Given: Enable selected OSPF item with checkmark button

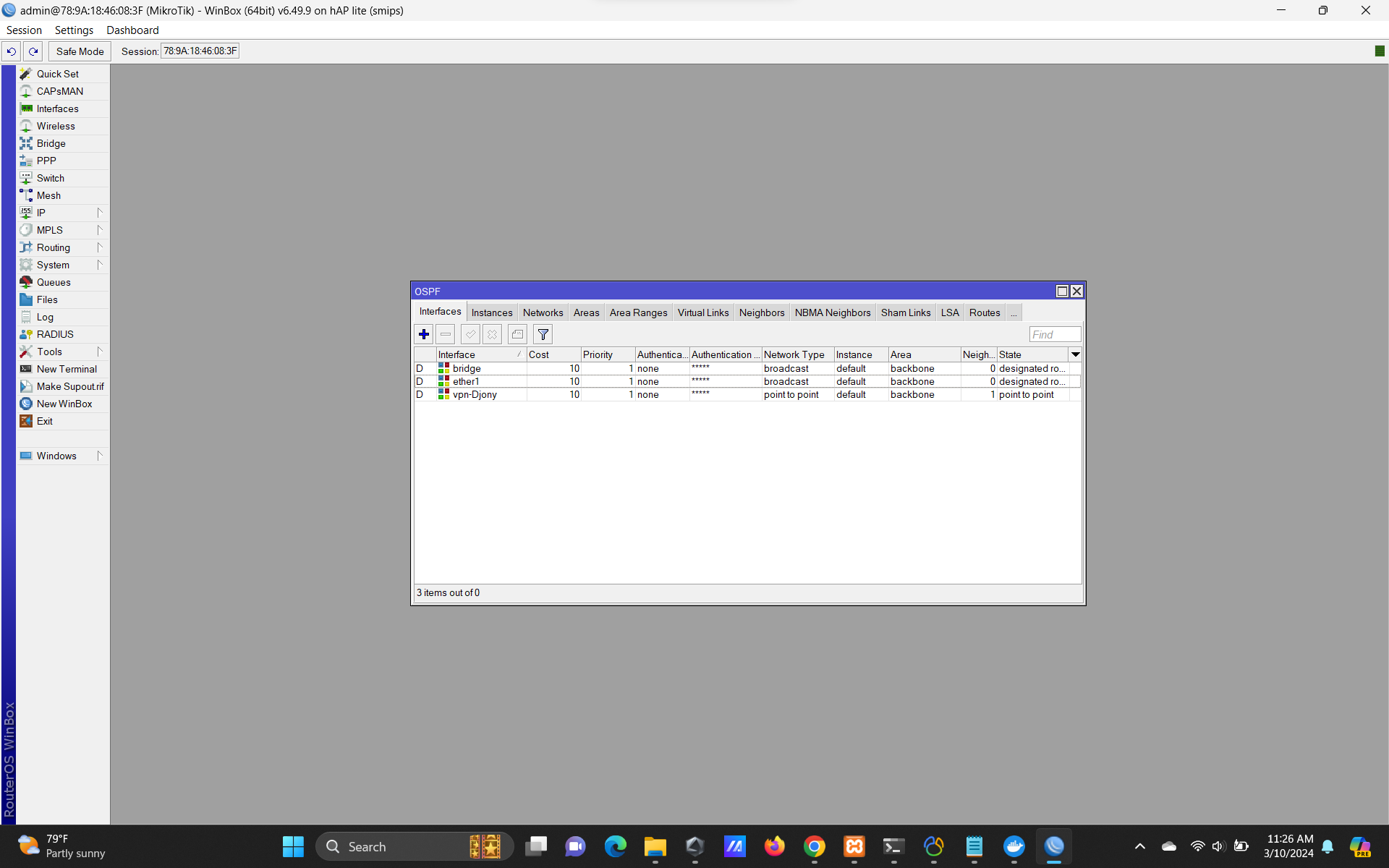Looking at the screenshot, I should click(470, 334).
